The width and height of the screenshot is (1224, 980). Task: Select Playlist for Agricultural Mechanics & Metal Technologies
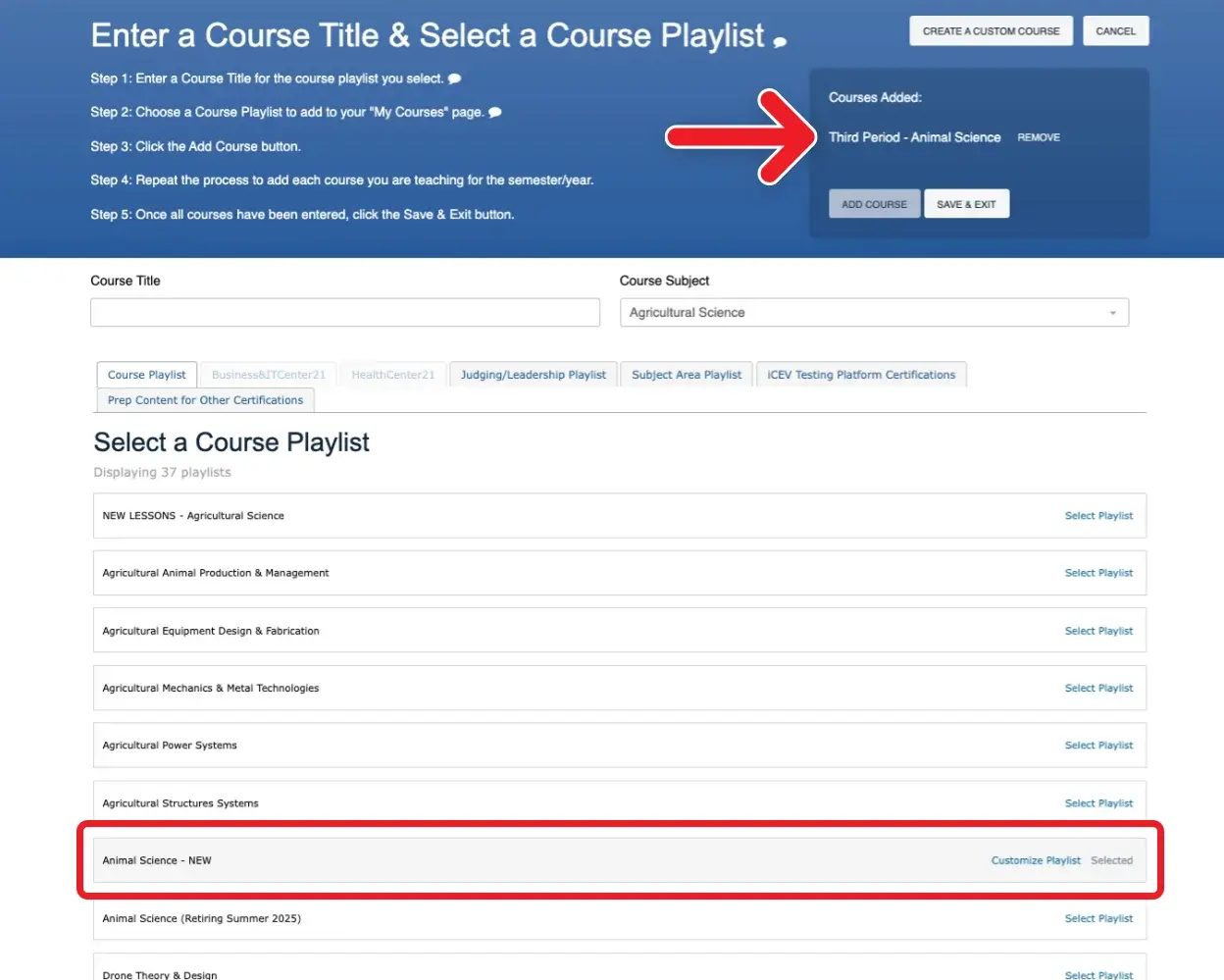1098,689
